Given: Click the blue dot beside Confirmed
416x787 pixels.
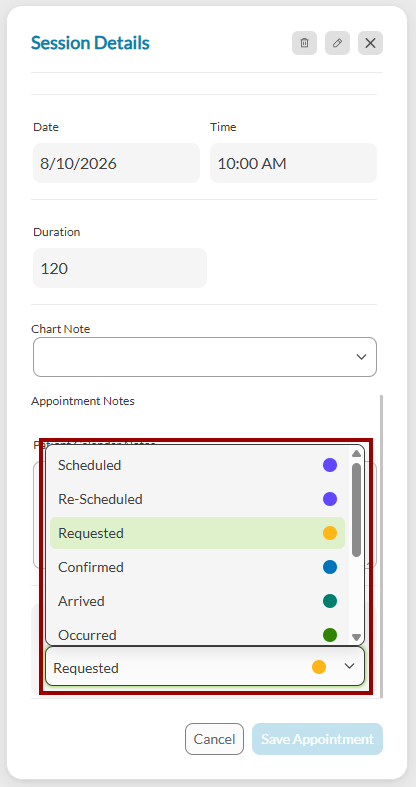Looking at the screenshot, I should coord(330,567).
